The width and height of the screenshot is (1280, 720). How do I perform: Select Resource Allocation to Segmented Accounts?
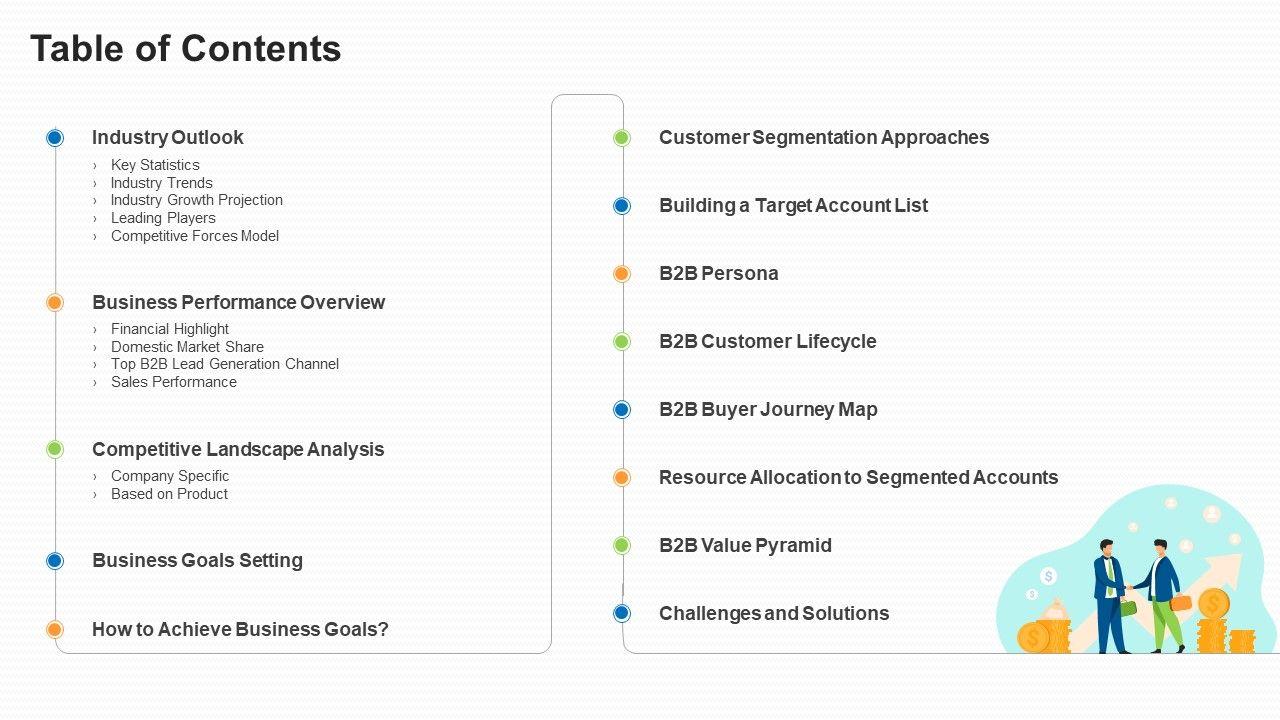858,478
